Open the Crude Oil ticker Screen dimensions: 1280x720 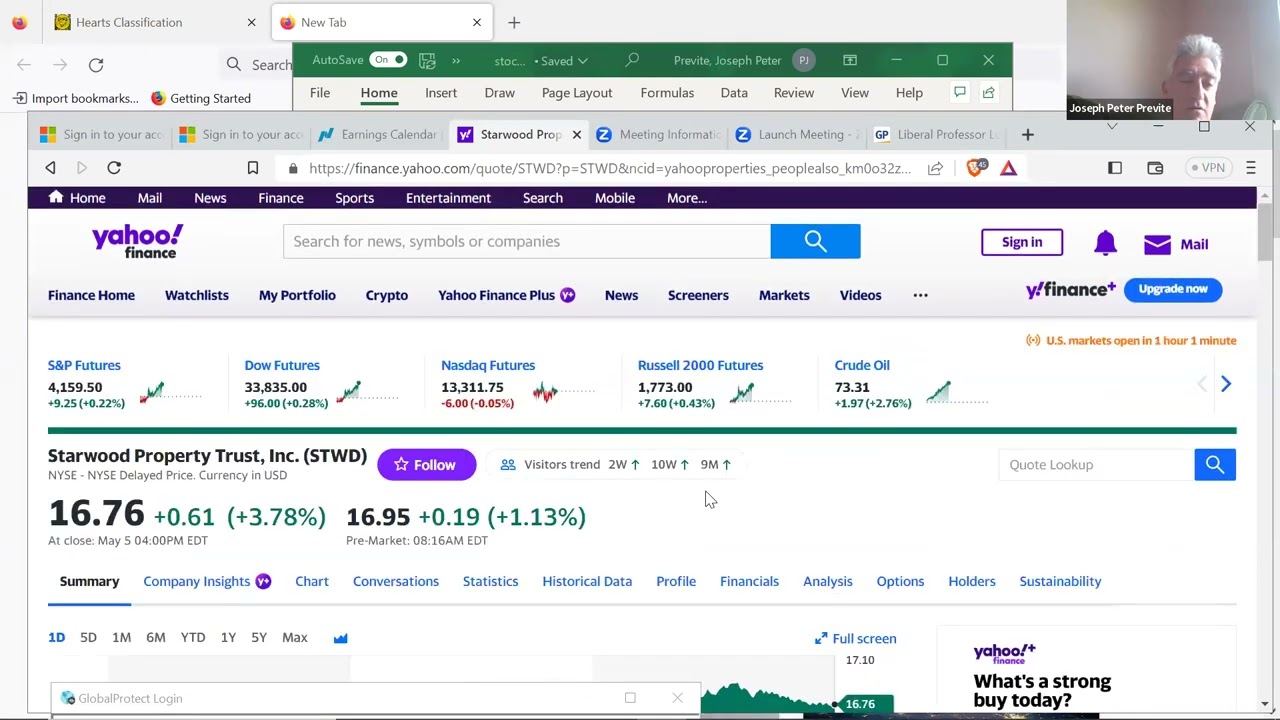[x=862, y=365]
